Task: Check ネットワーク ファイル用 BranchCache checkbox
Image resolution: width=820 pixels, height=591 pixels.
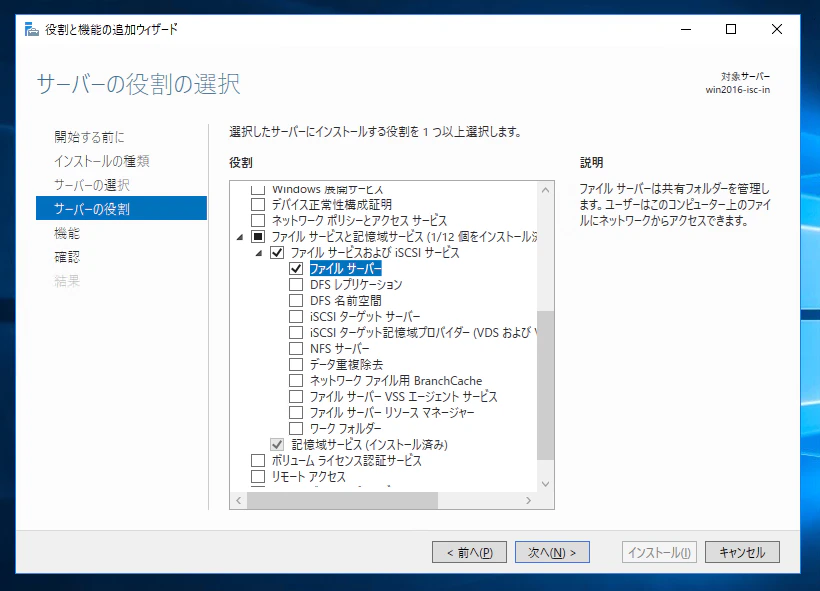Action: click(296, 381)
